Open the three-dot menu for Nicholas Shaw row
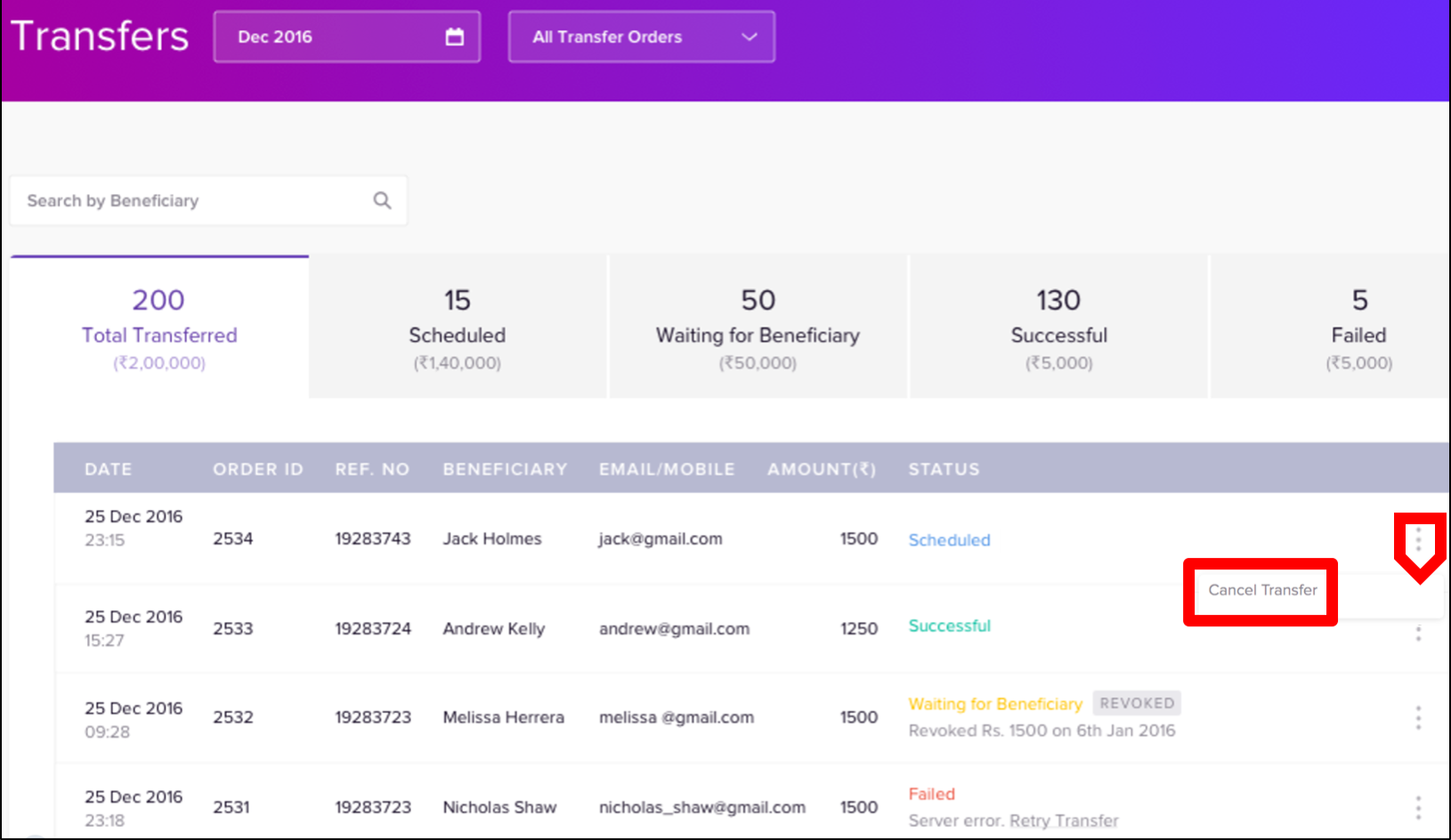Viewport: 1451px width, 840px height. pyautogui.click(x=1418, y=807)
